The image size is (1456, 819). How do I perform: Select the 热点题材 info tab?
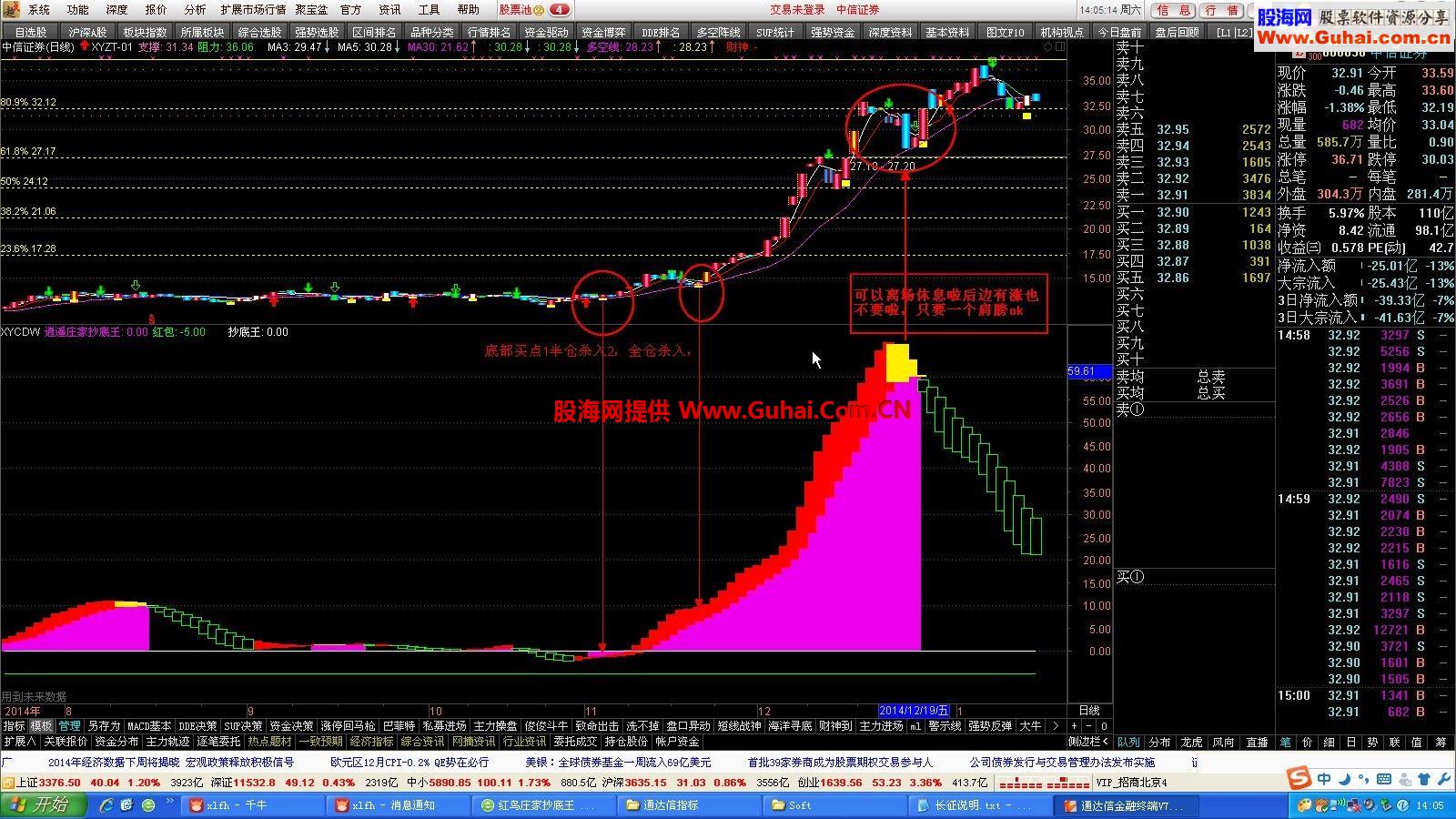[x=269, y=742]
